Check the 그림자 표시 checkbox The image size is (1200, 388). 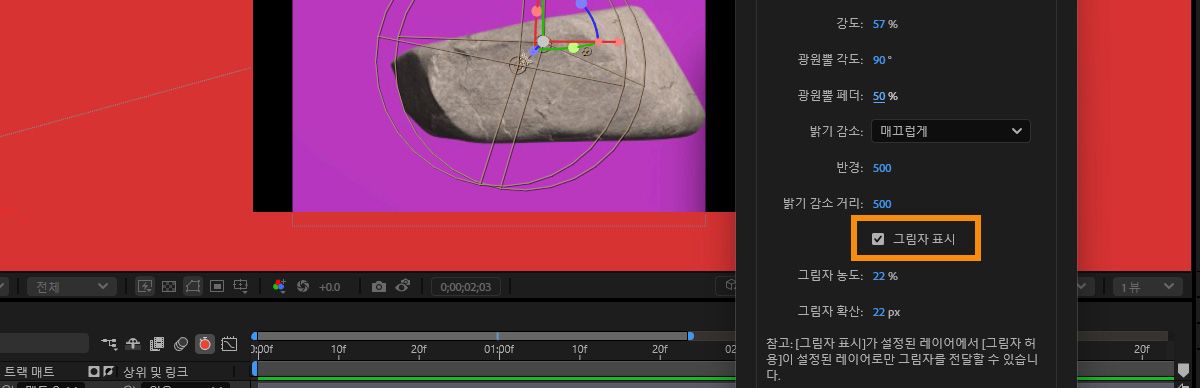pos(878,239)
